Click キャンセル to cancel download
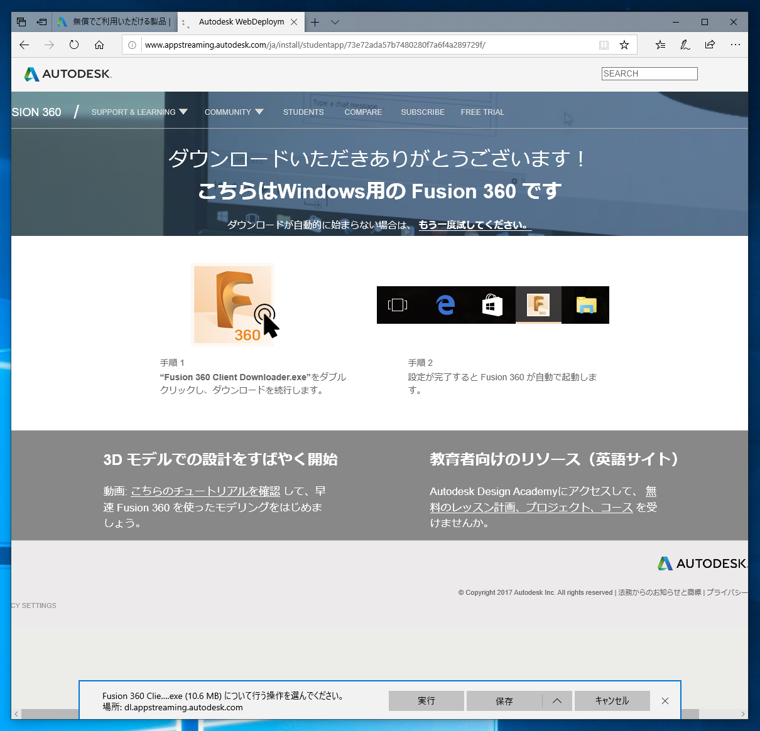The width and height of the screenshot is (760, 731). click(x=612, y=701)
